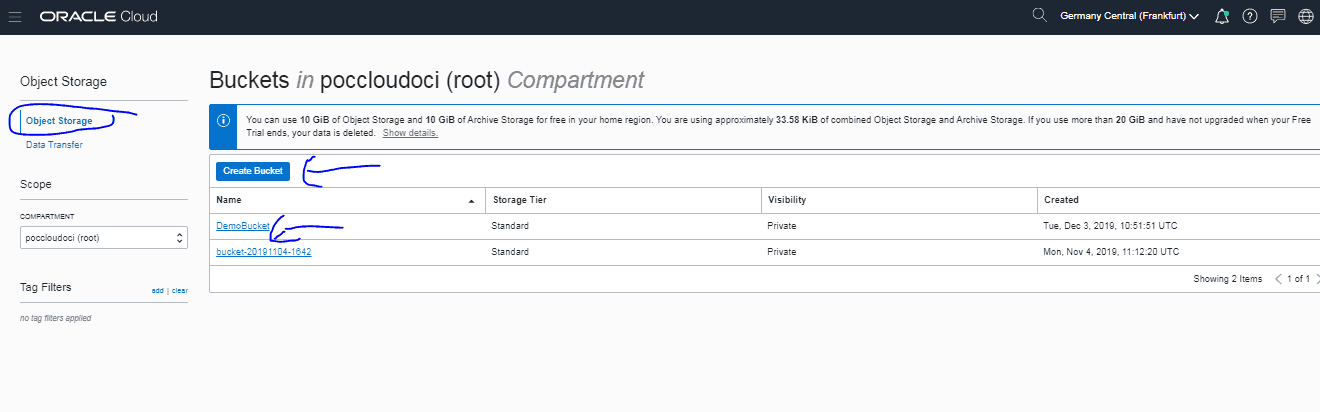Open the search magnifier icon
The image size is (1320, 412).
[1039, 16]
